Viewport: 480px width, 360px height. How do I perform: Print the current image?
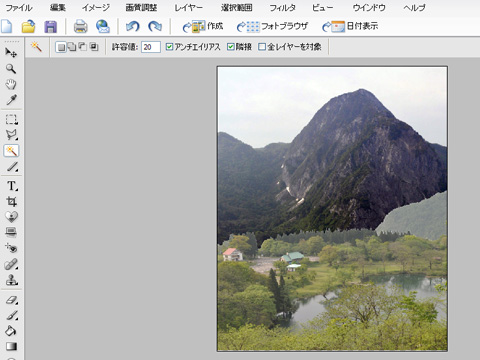[x=81, y=26]
